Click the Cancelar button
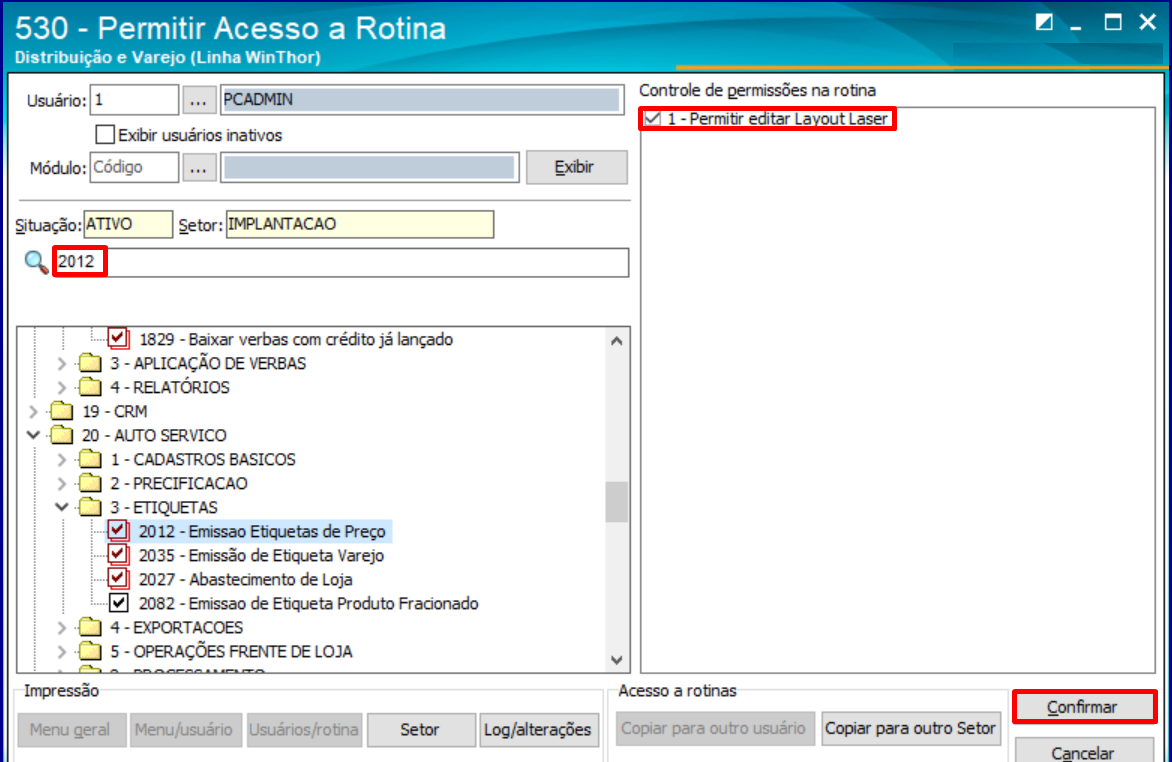Image resolution: width=1172 pixels, height=762 pixels. click(1084, 751)
